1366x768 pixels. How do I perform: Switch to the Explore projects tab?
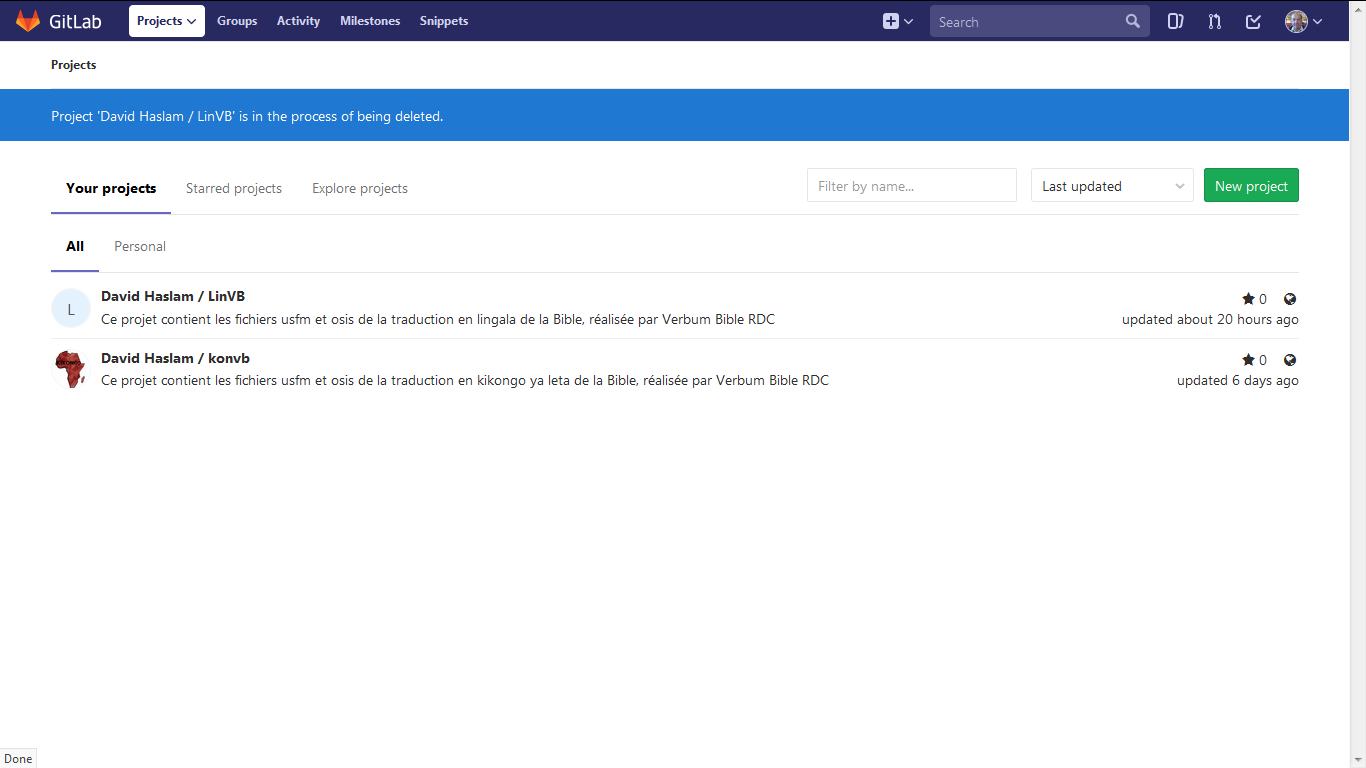pyautogui.click(x=360, y=188)
